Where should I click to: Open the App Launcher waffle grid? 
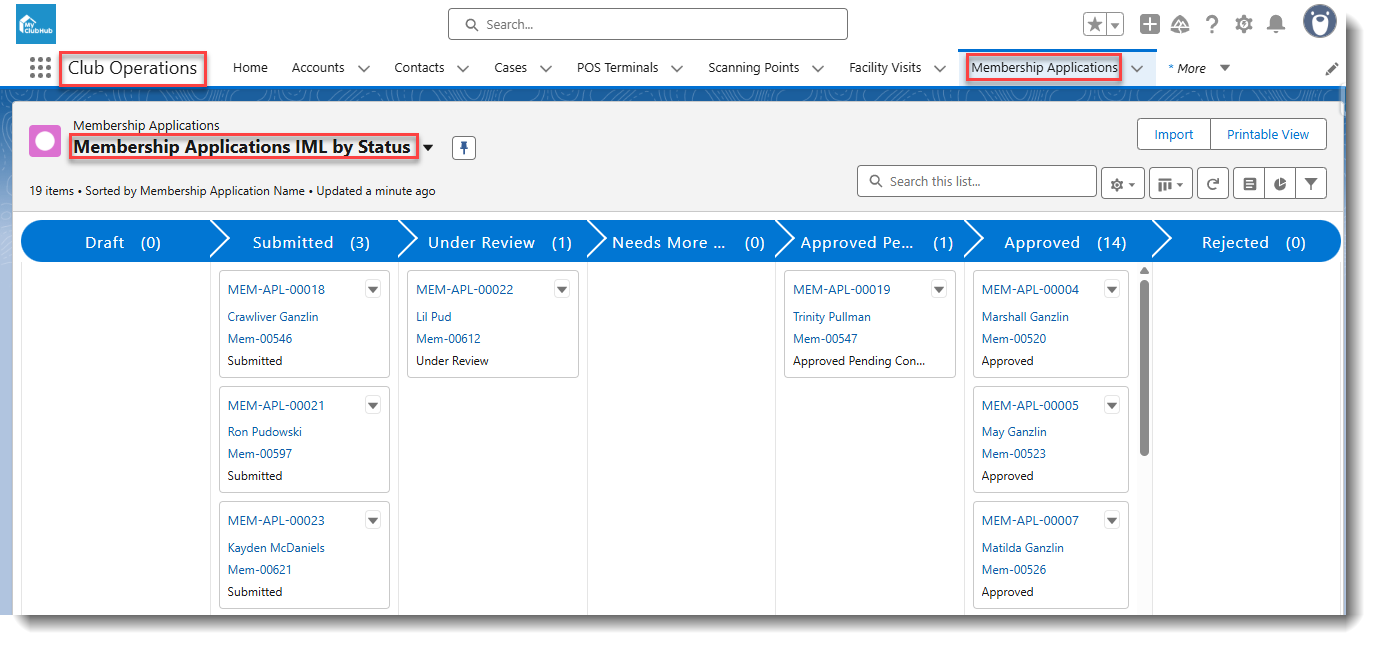40,67
